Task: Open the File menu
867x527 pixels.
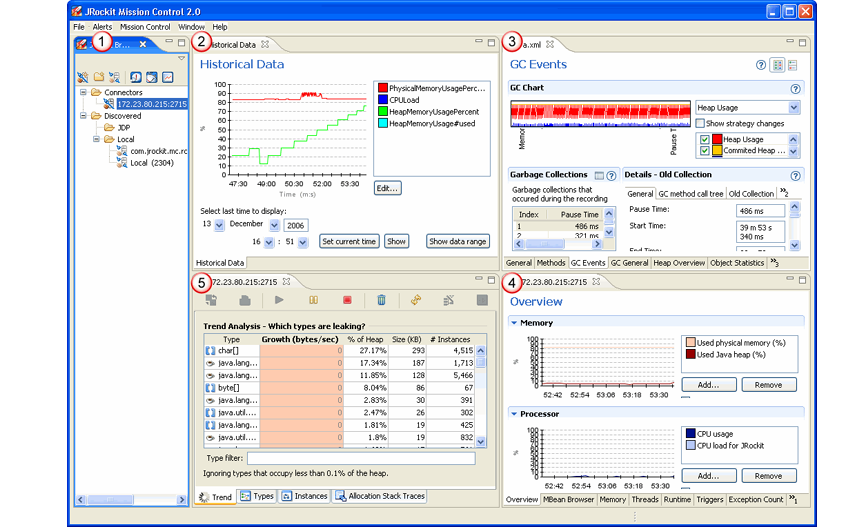Action: point(79,27)
